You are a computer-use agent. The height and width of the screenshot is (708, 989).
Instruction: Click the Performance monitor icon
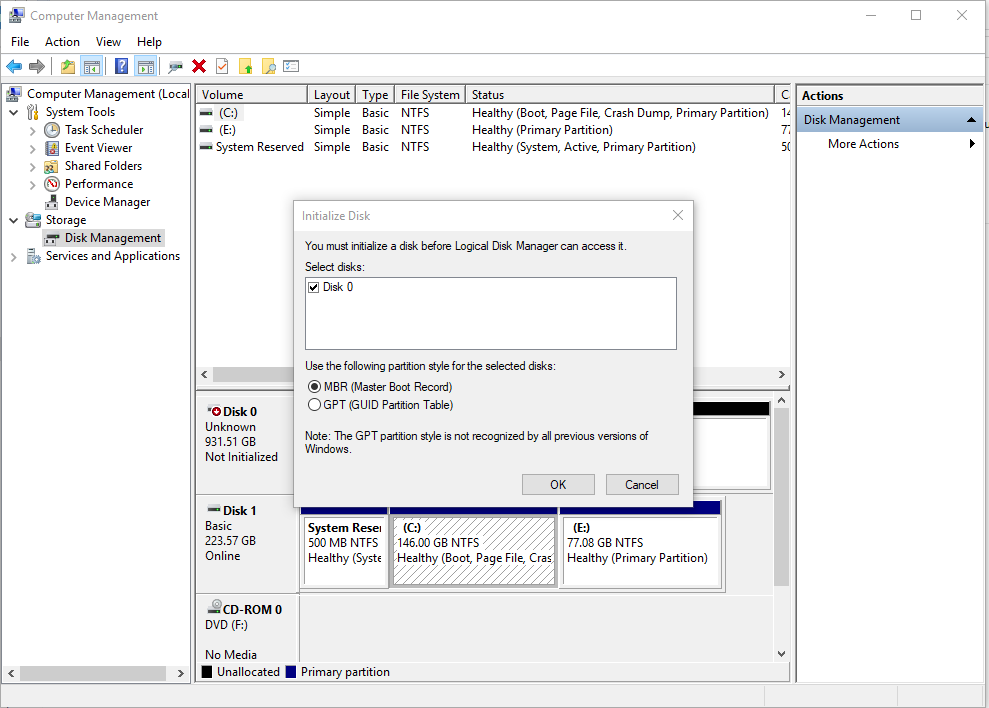[52, 184]
